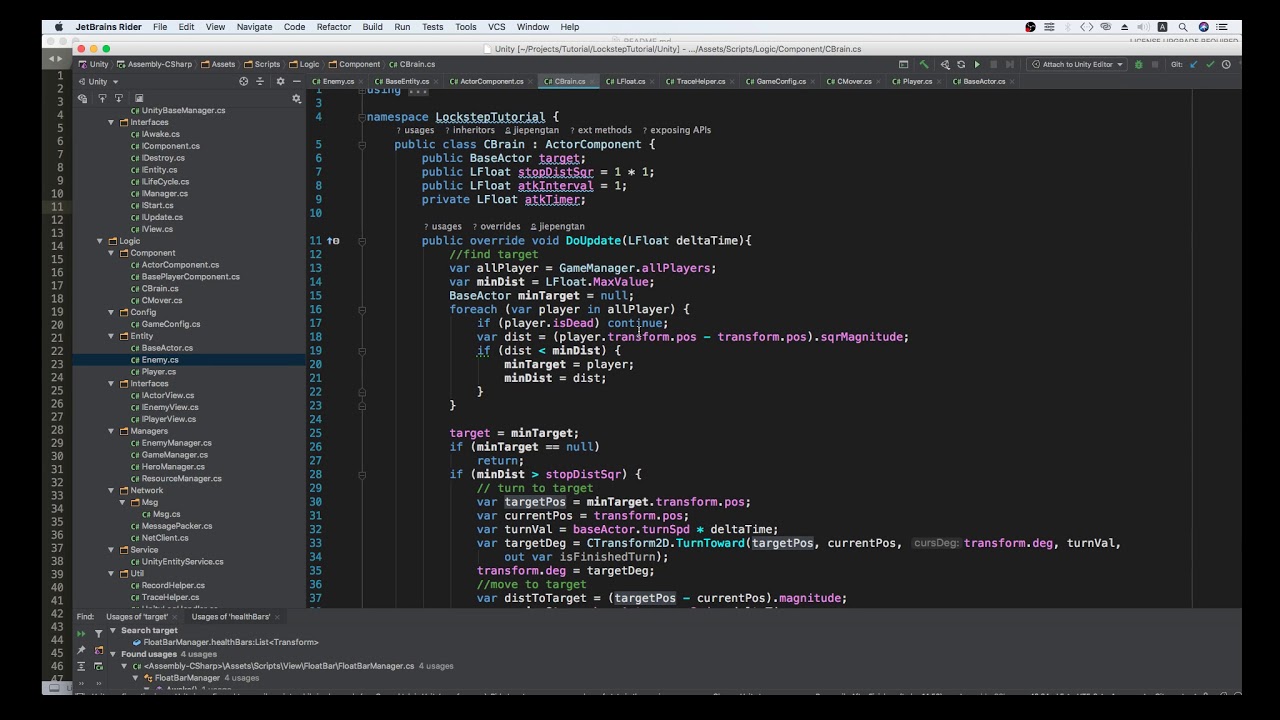
Task: Collapse the Network folder
Action: point(111,490)
